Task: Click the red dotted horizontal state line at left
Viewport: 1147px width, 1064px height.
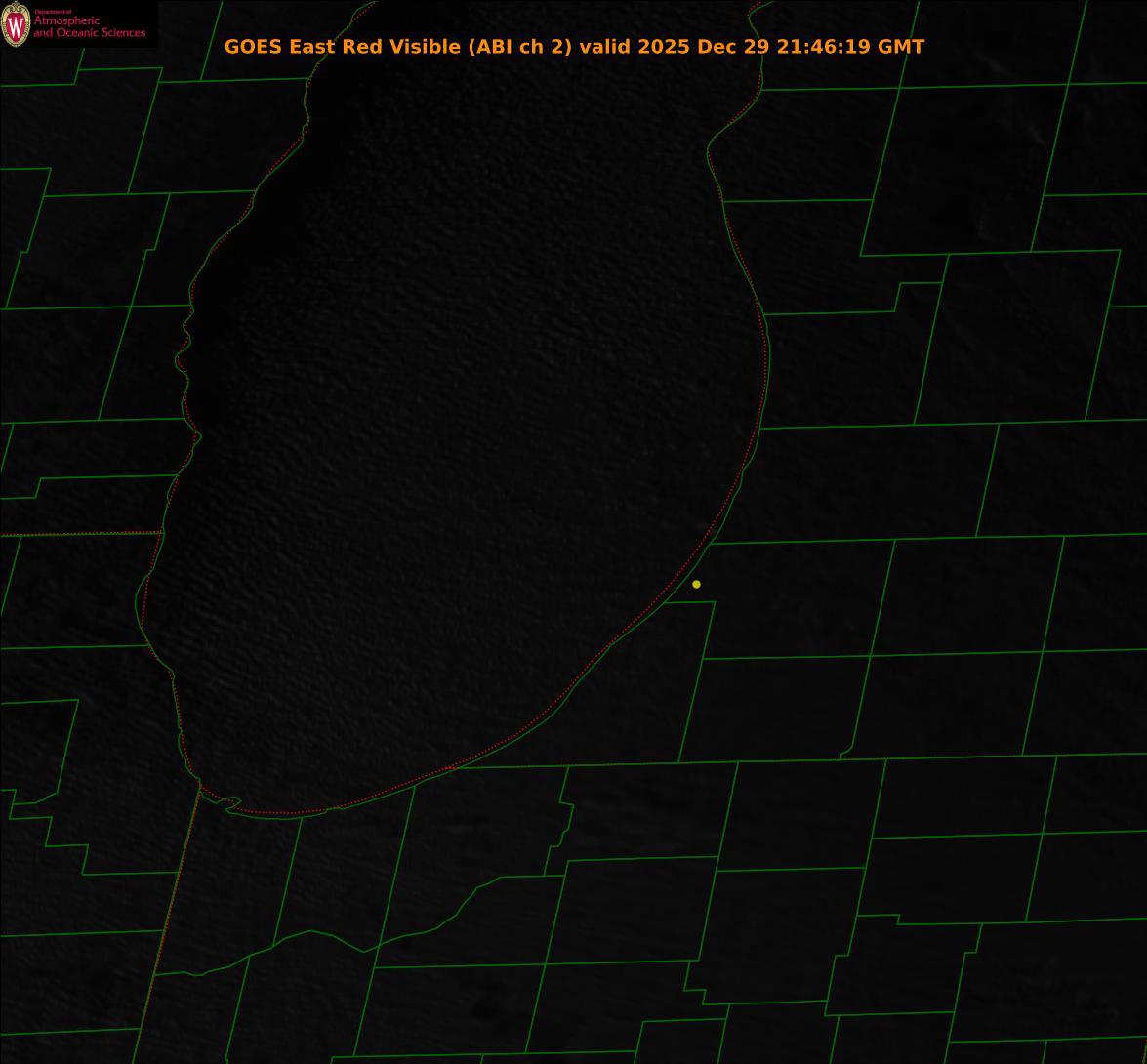Action: [x=78, y=533]
